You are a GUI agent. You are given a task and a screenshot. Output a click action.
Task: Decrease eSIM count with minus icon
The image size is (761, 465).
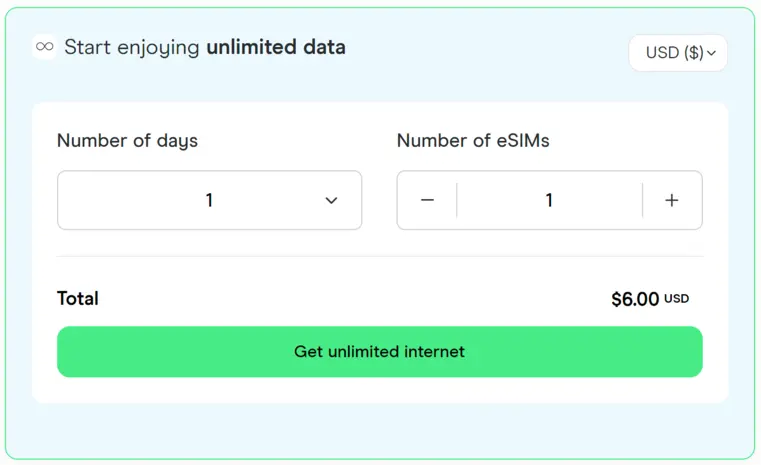427,200
